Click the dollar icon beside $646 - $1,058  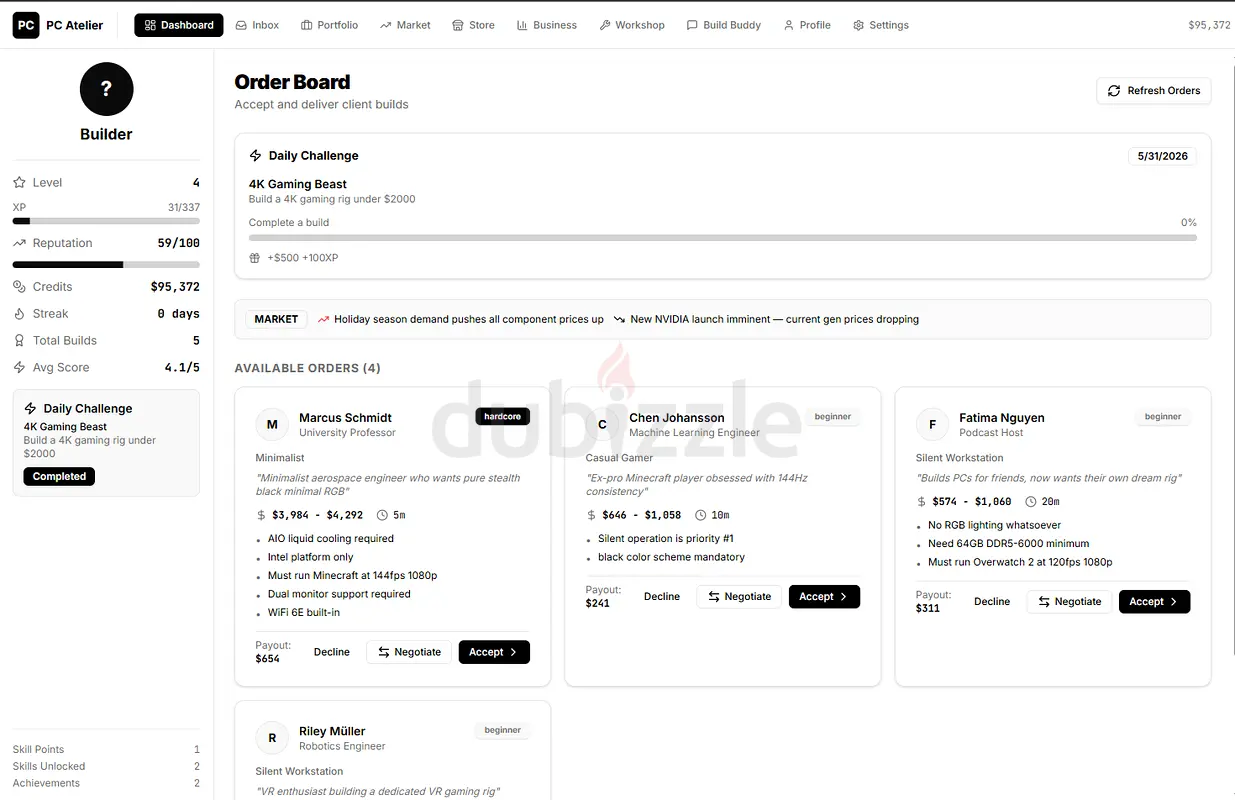[592, 516]
